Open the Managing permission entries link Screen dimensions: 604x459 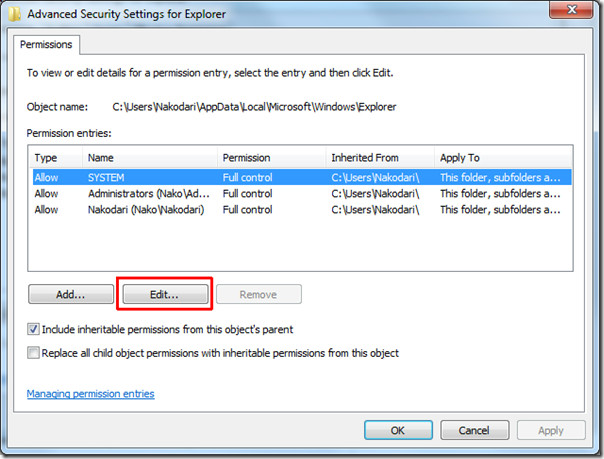[91, 394]
